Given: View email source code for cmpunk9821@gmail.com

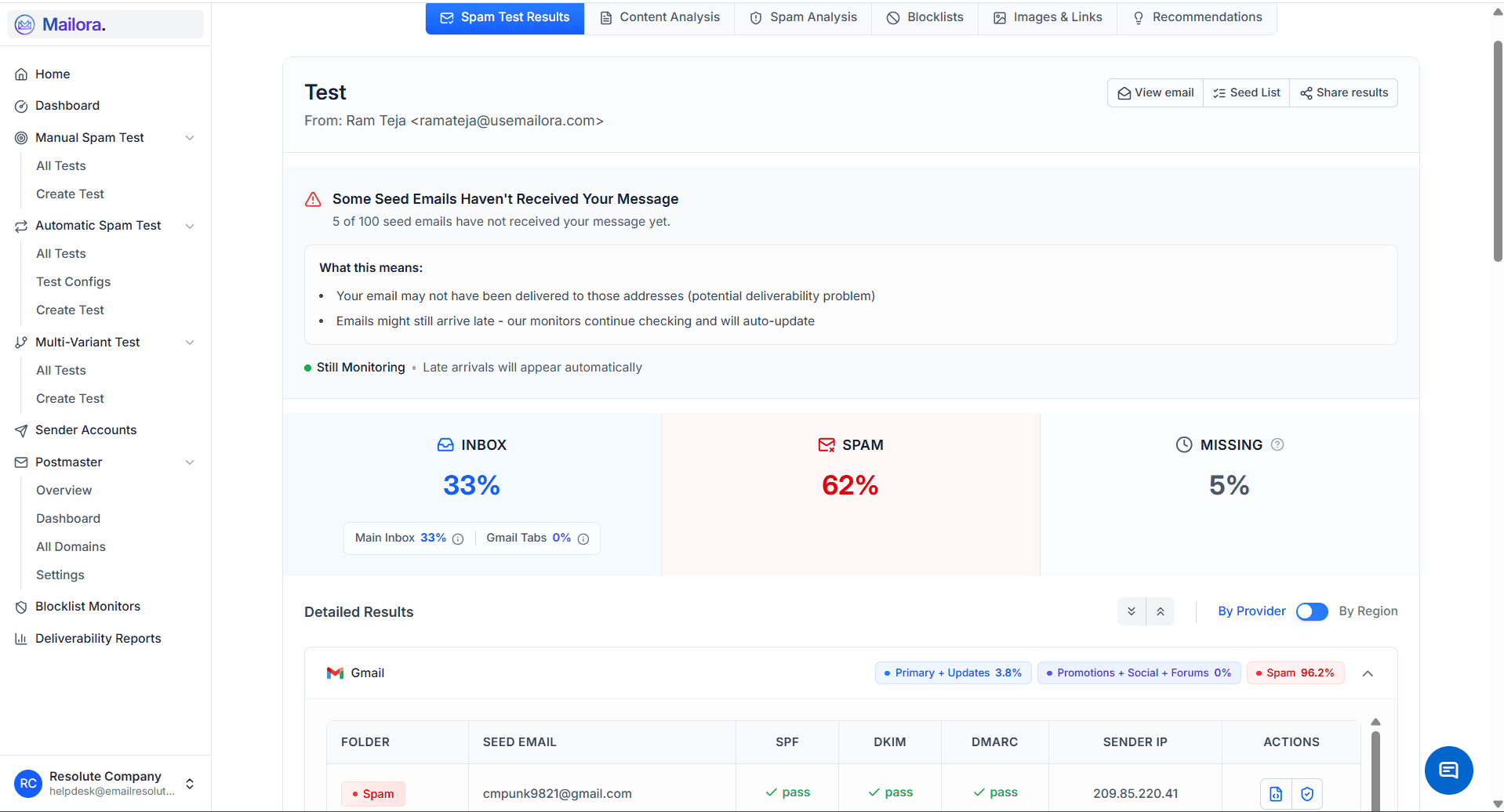Looking at the screenshot, I should [1275, 793].
